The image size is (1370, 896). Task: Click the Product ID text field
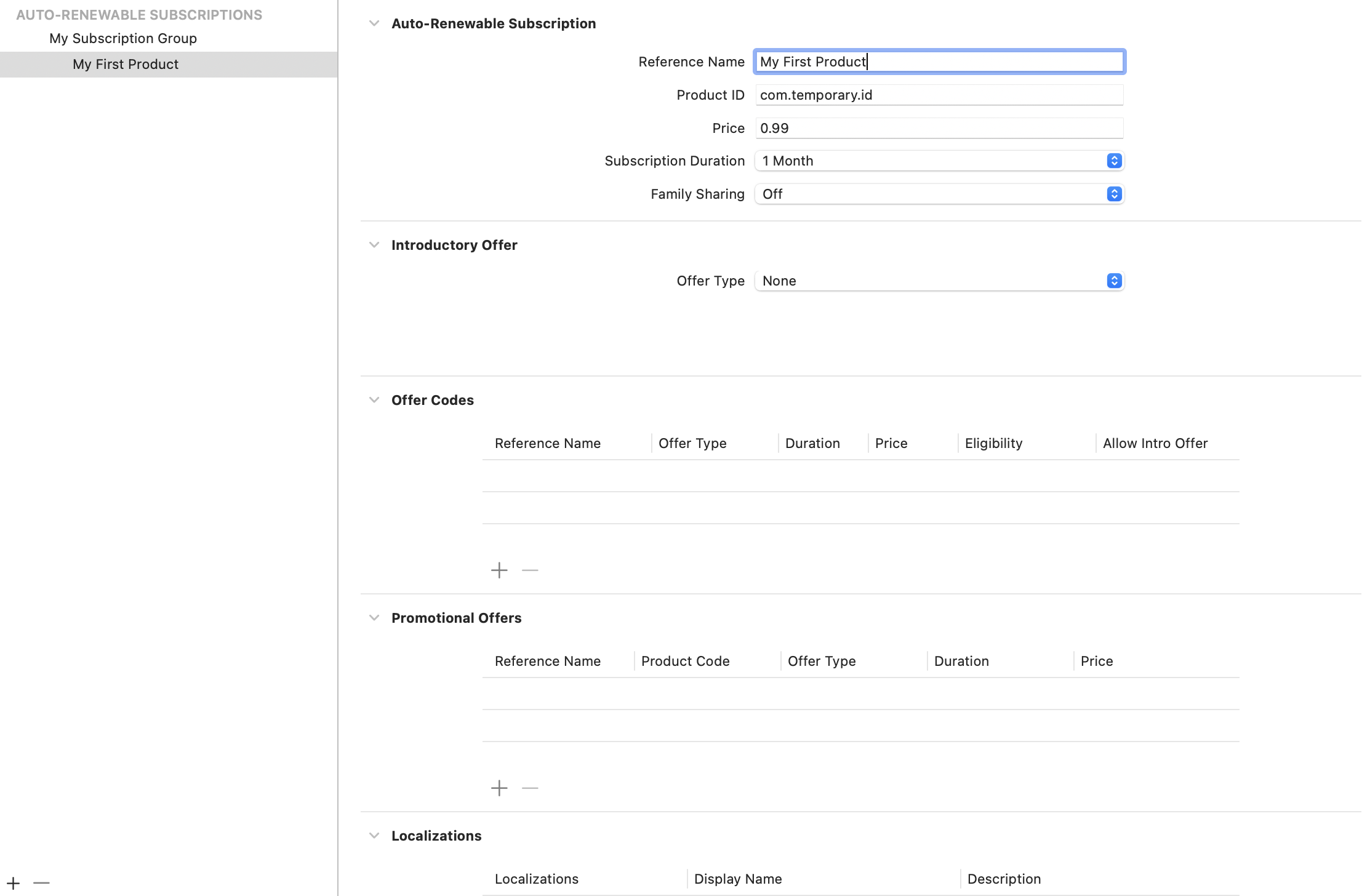(939, 95)
